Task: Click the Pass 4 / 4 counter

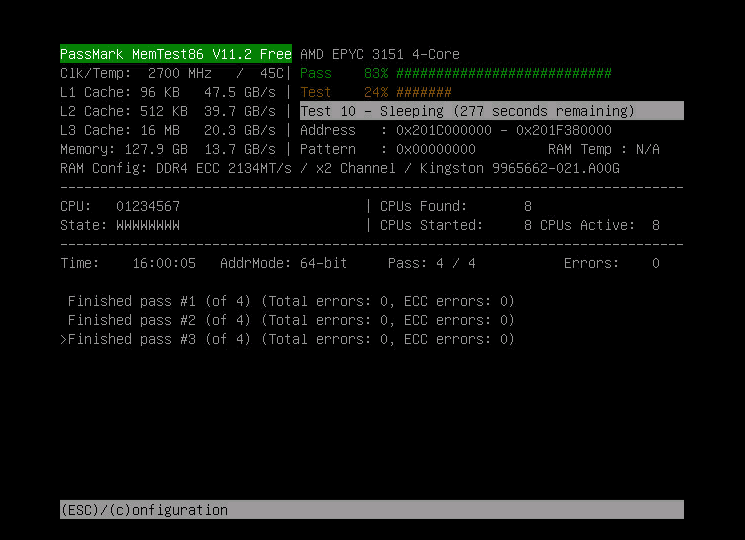Action: [431, 263]
